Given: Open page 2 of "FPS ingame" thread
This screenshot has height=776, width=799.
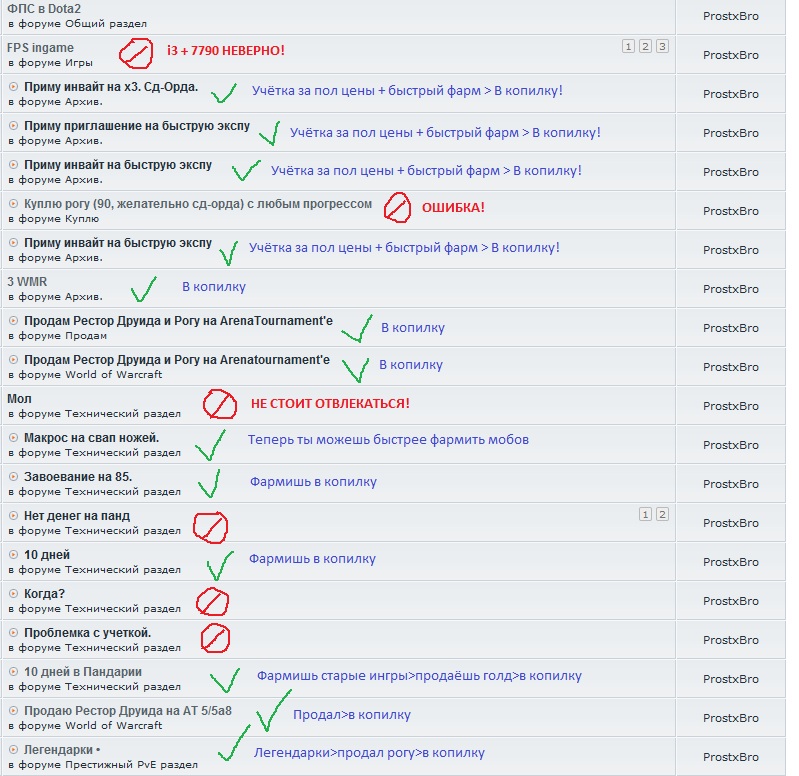Looking at the screenshot, I should (645, 47).
